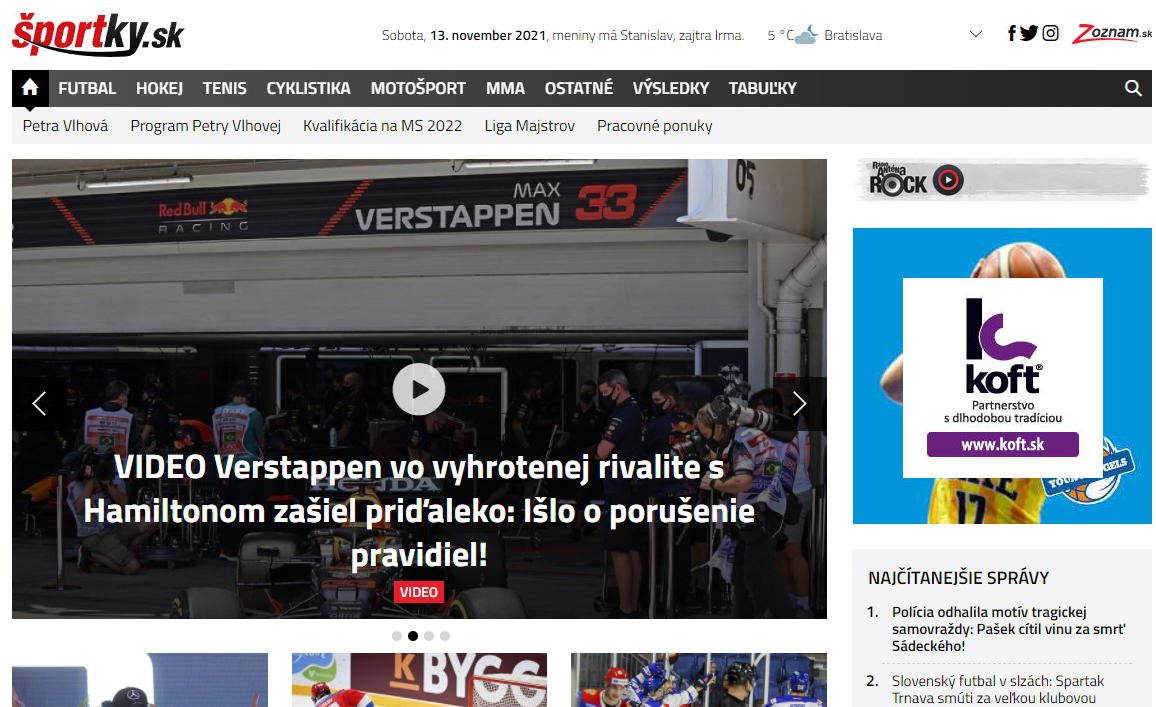Click the Radio Anténa Rock play icon

coord(947,180)
